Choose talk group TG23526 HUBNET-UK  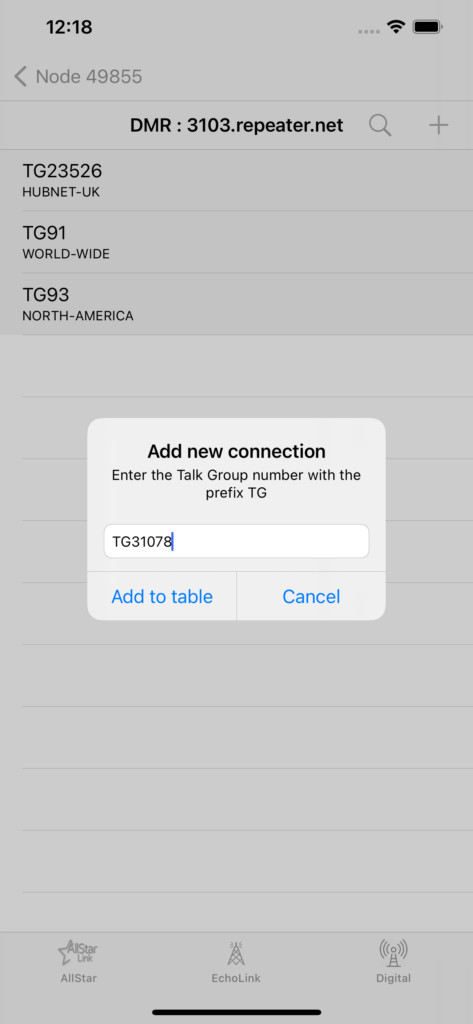[236, 180]
